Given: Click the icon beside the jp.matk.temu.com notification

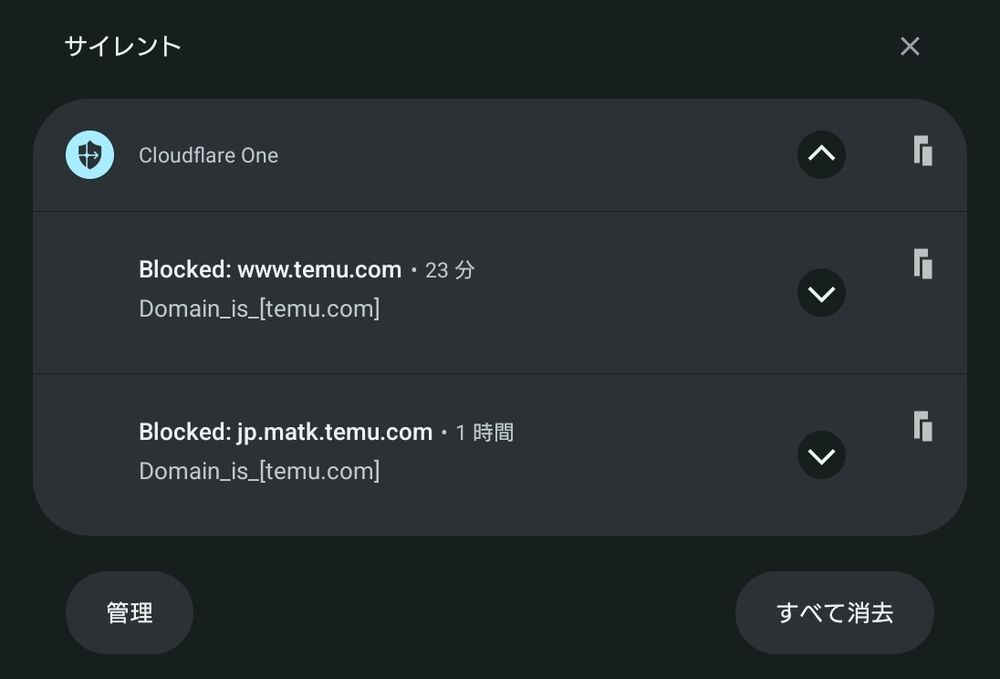Looking at the screenshot, I should 923,426.
